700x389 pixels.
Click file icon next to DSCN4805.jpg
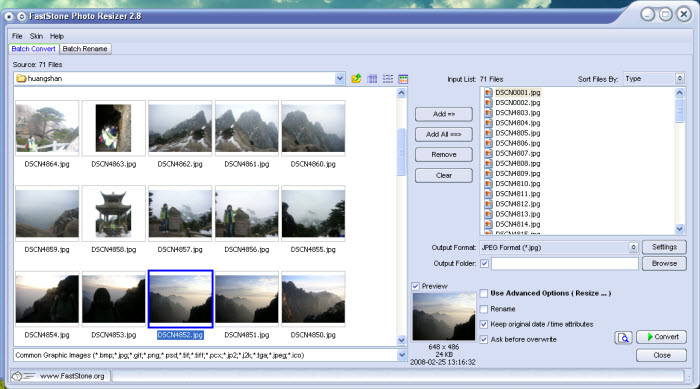488,133
